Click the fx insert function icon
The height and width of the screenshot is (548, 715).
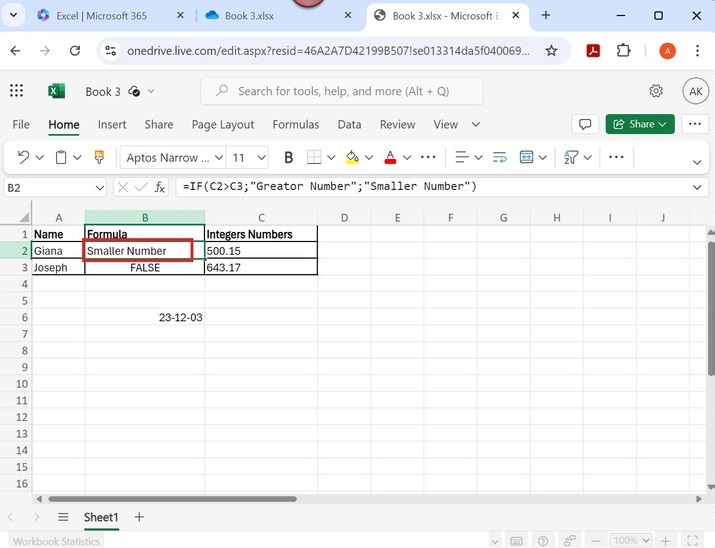pos(160,187)
